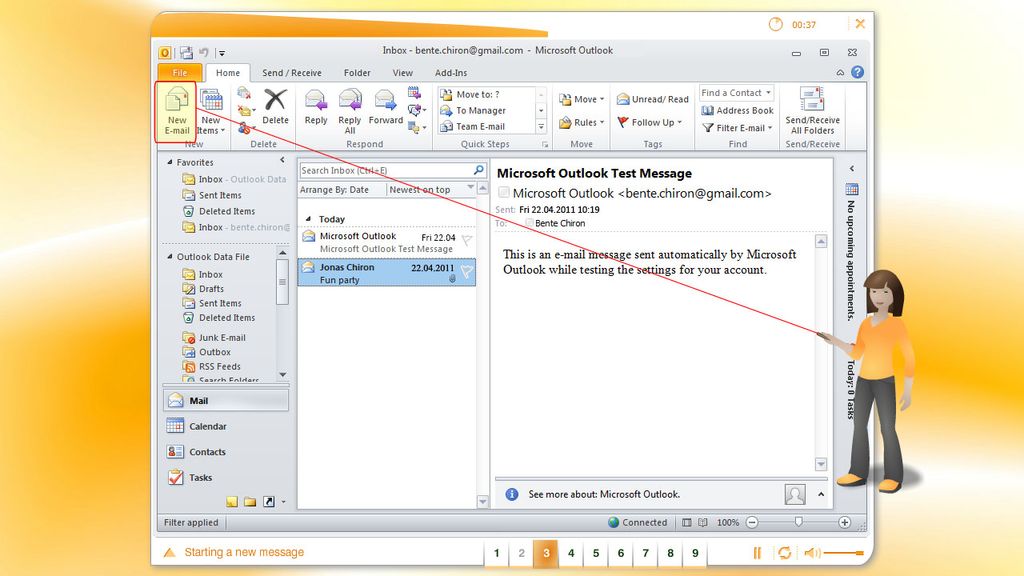Select the Jonas Chiron Fun party message
1024x576 pixels.
click(387, 273)
